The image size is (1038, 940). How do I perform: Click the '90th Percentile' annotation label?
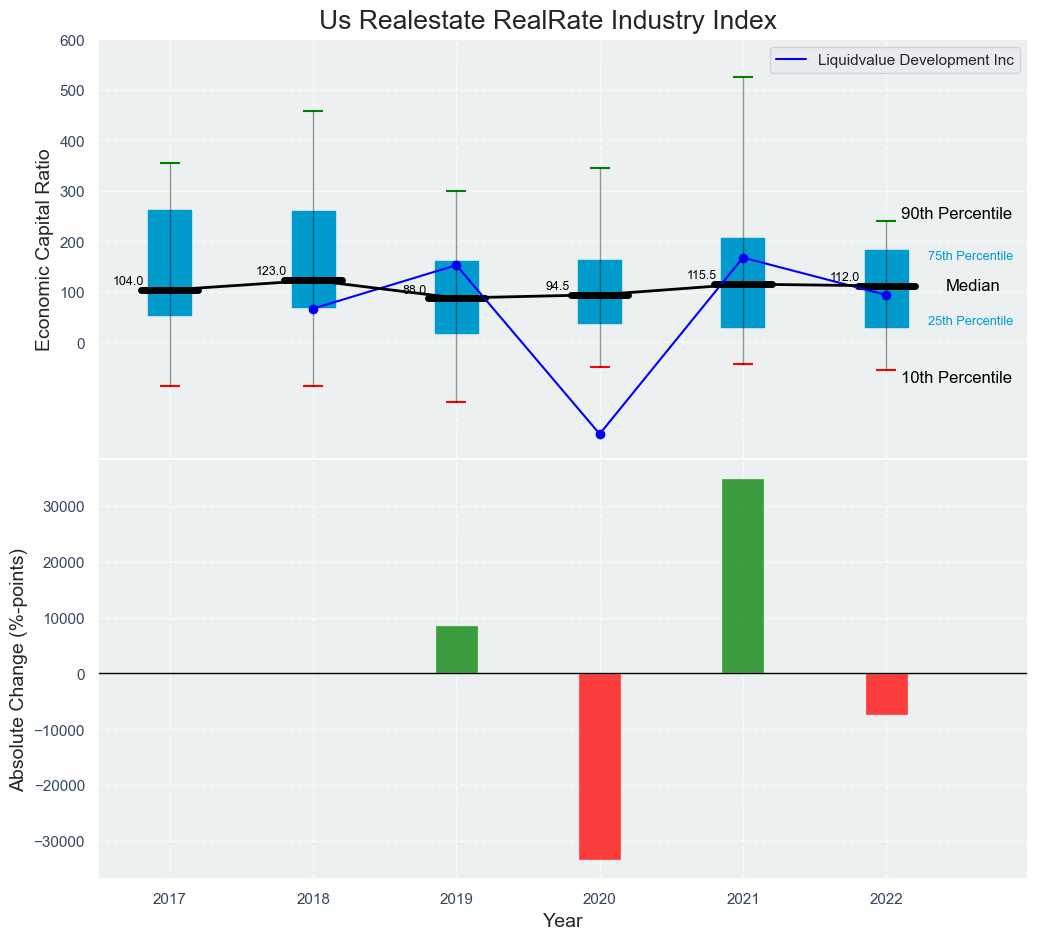tap(956, 214)
